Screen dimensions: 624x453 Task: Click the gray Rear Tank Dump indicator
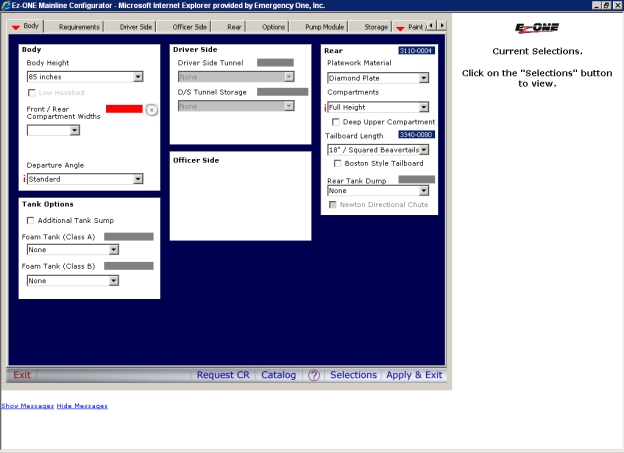pos(417,179)
